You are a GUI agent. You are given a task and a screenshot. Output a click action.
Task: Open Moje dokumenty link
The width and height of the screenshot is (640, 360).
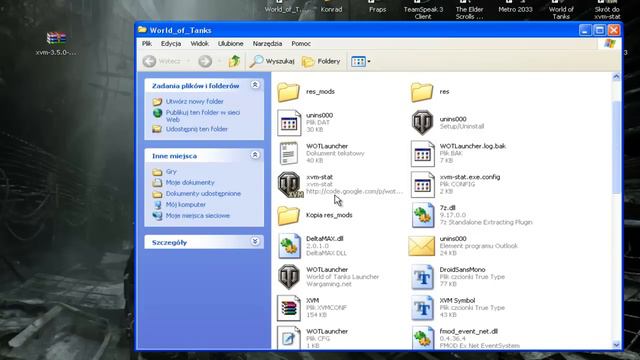tap(190, 182)
